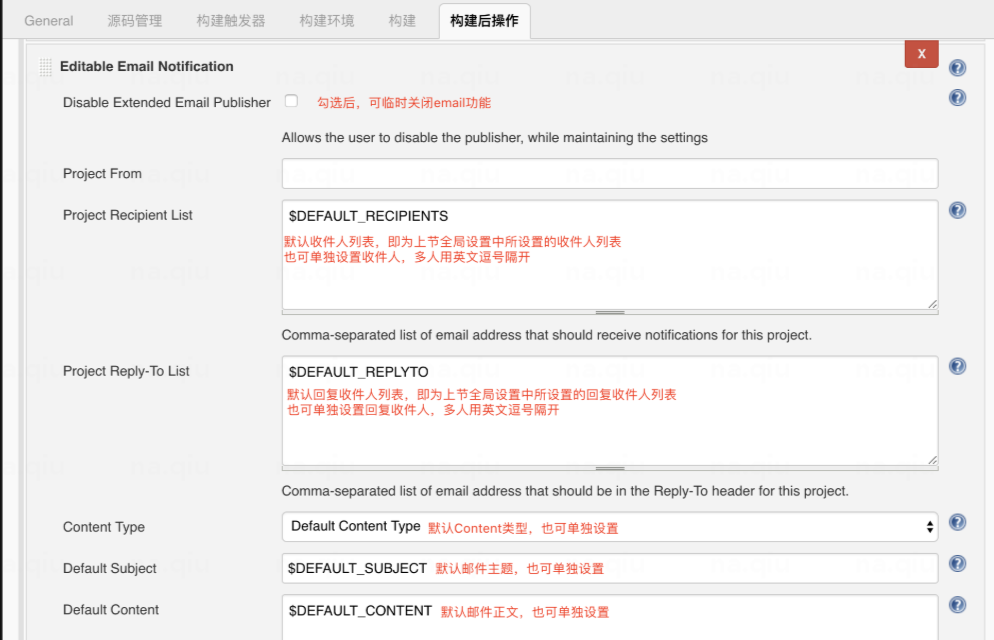
Task: Click the 'Allows the user to disable the publisher' description
Action: pyautogui.click(x=494, y=138)
